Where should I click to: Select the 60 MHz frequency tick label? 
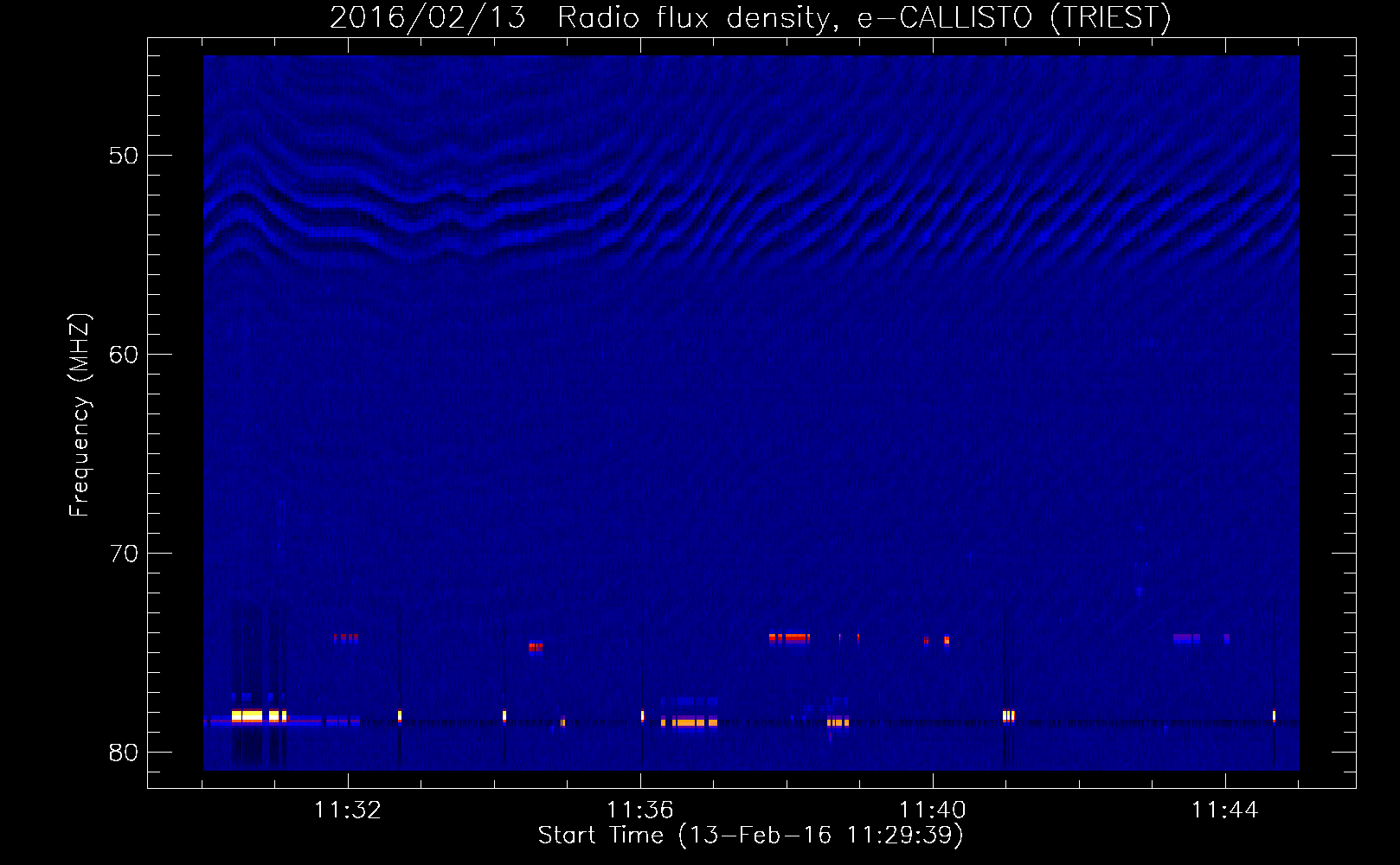click(x=124, y=355)
